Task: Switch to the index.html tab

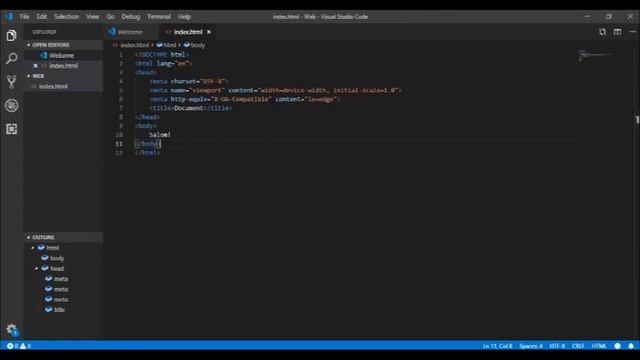Action: coord(187,32)
